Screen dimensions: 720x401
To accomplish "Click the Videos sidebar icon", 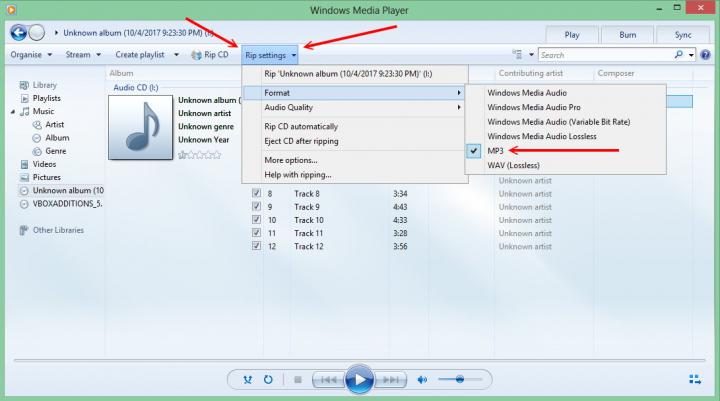I will (x=24, y=164).
